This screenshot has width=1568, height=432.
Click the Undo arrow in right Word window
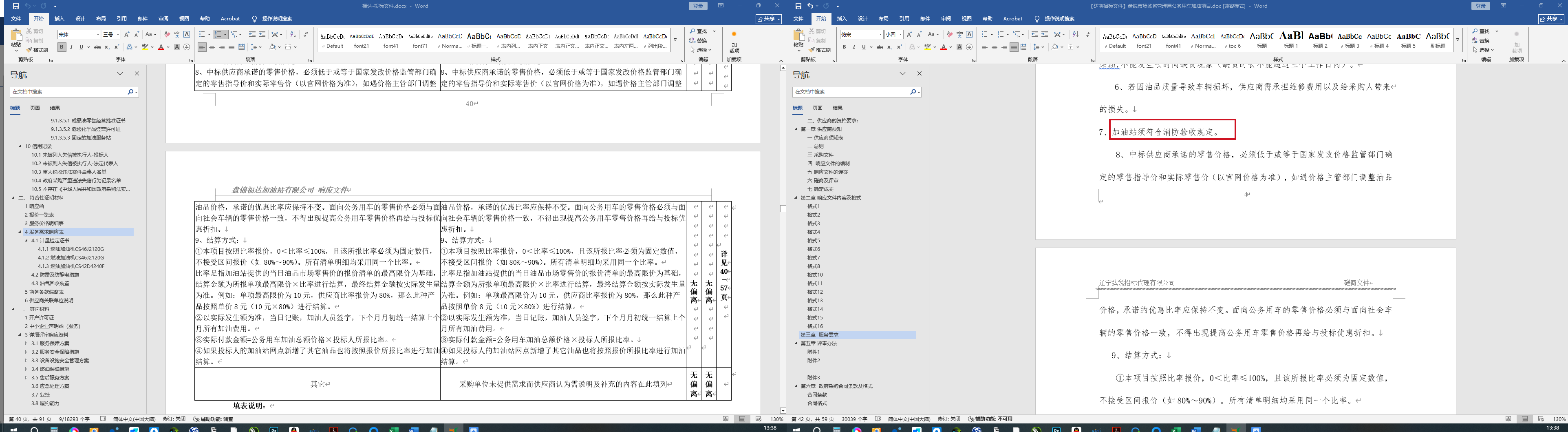[x=810, y=6]
